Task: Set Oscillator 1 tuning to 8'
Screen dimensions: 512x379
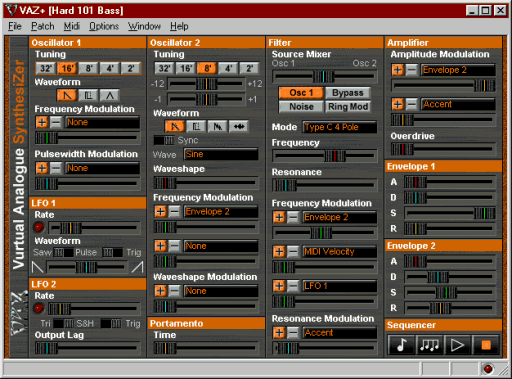Action: coord(88,68)
